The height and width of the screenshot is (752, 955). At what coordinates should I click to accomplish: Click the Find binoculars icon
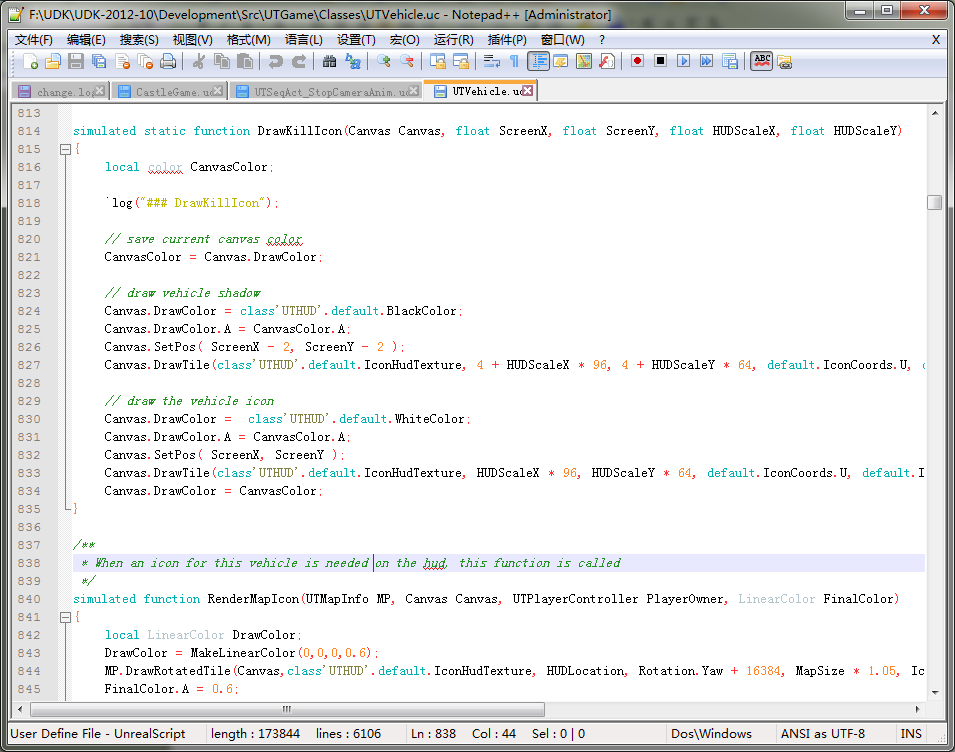tap(330, 61)
